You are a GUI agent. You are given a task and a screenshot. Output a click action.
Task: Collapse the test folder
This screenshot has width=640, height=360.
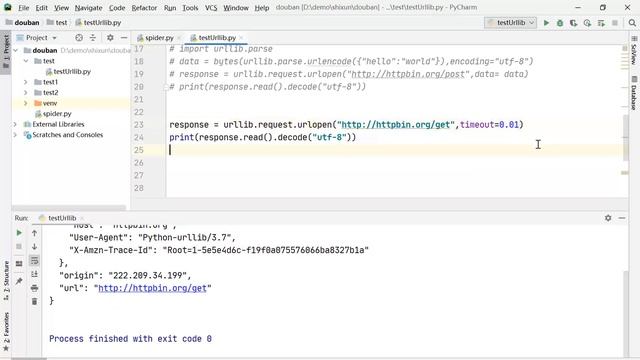pyautogui.click(x=26, y=61)
